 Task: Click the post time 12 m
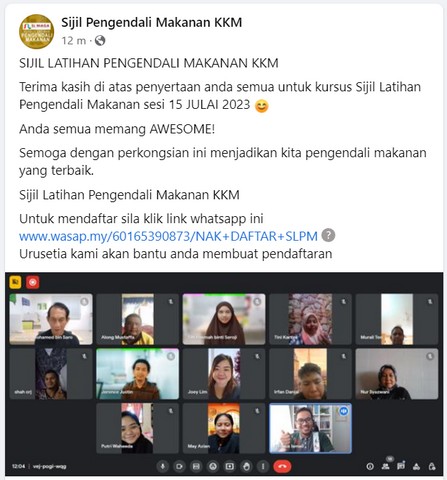tap(73, 41)
